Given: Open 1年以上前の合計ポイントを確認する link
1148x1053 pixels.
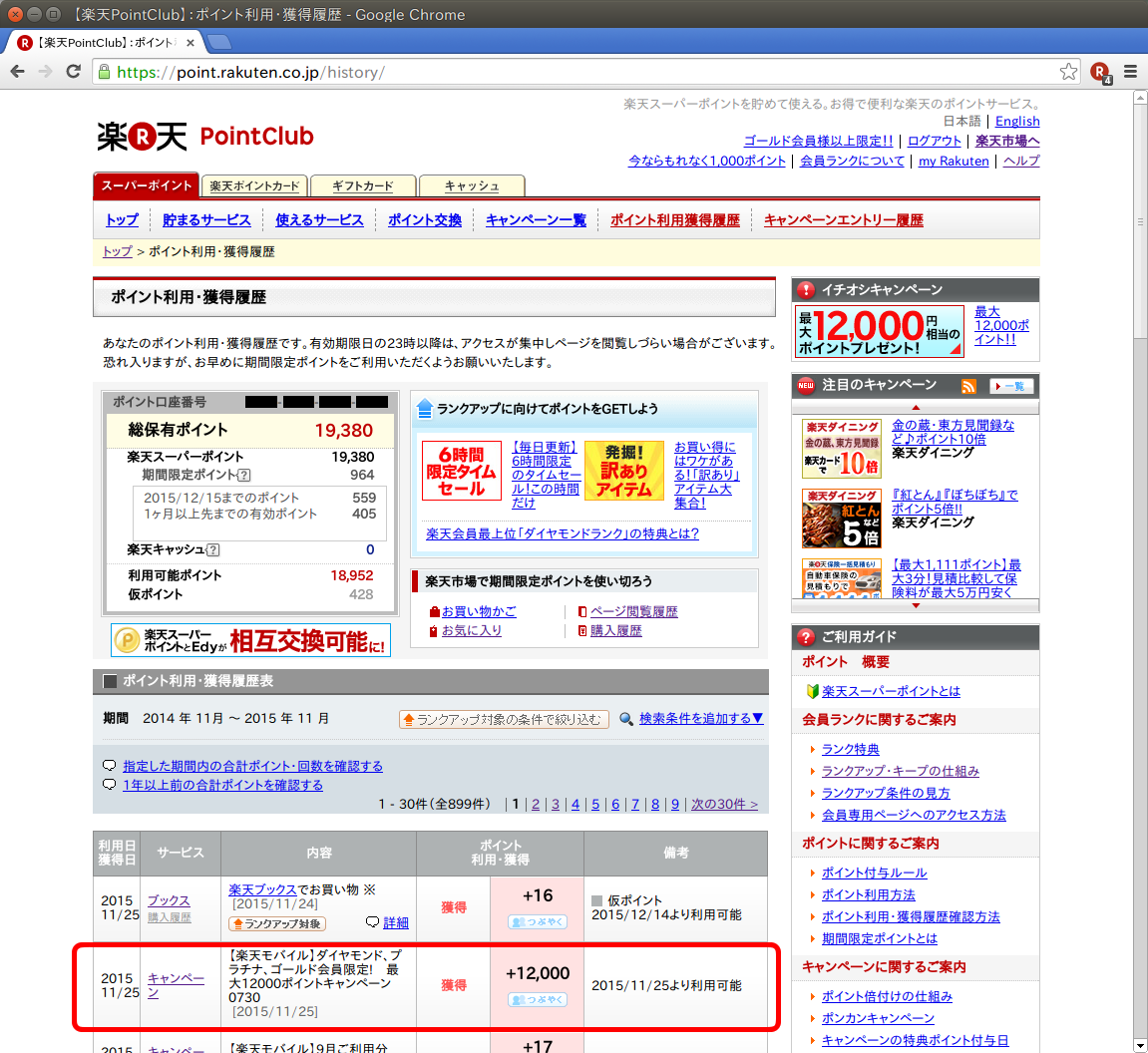Looking at the screenshot, I should (222, 785).
